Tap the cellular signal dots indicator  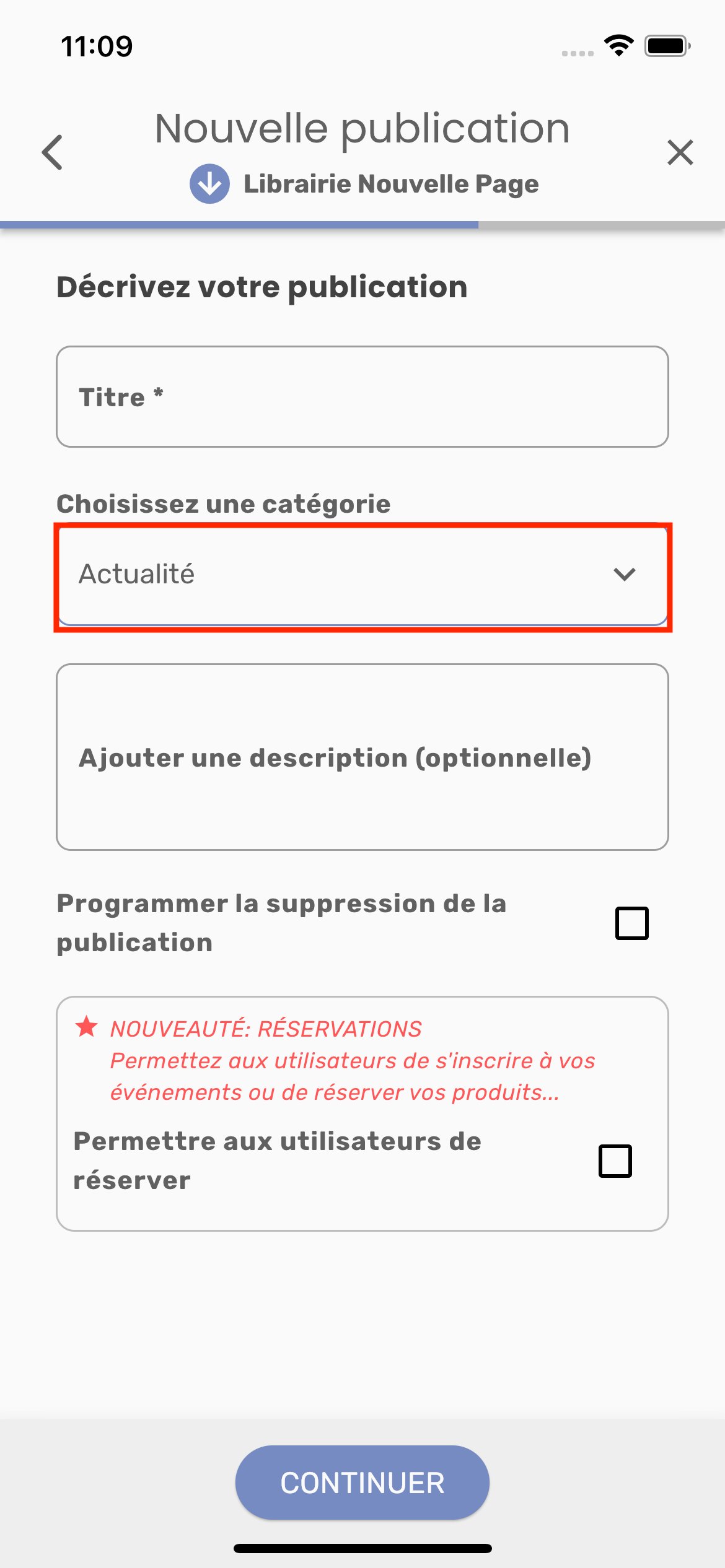pyautogui.click(x=578, y=53)
